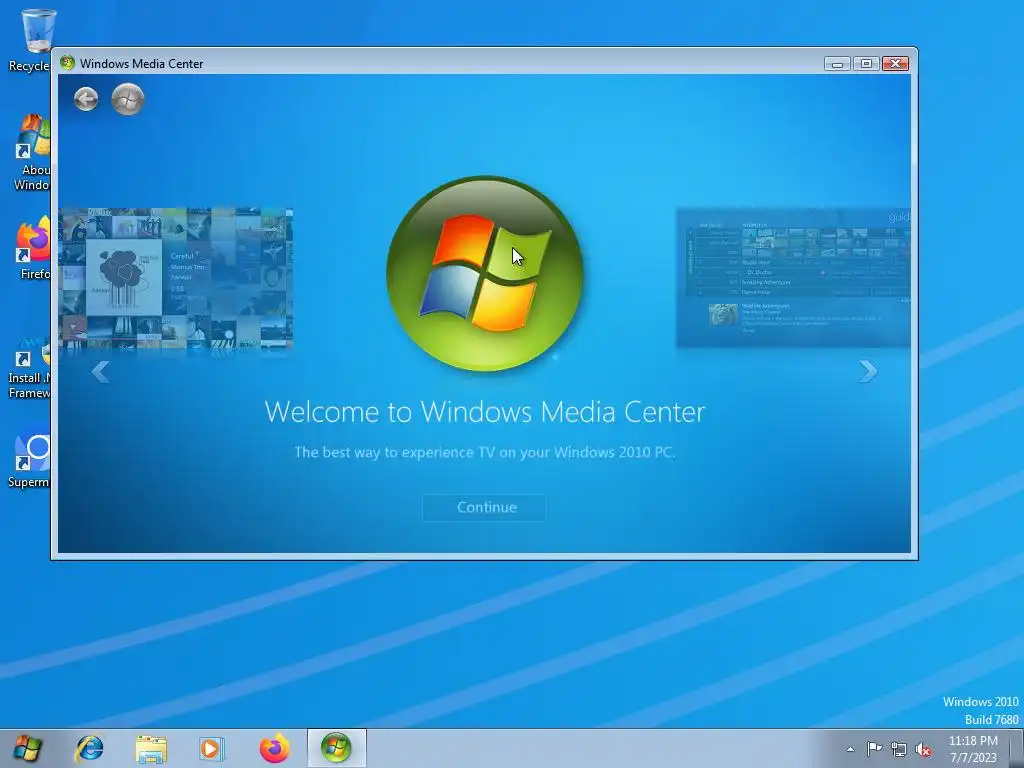Open the network status tray icon
The height and width of the screenshot is (768, 1024).
tap(899, 749)
